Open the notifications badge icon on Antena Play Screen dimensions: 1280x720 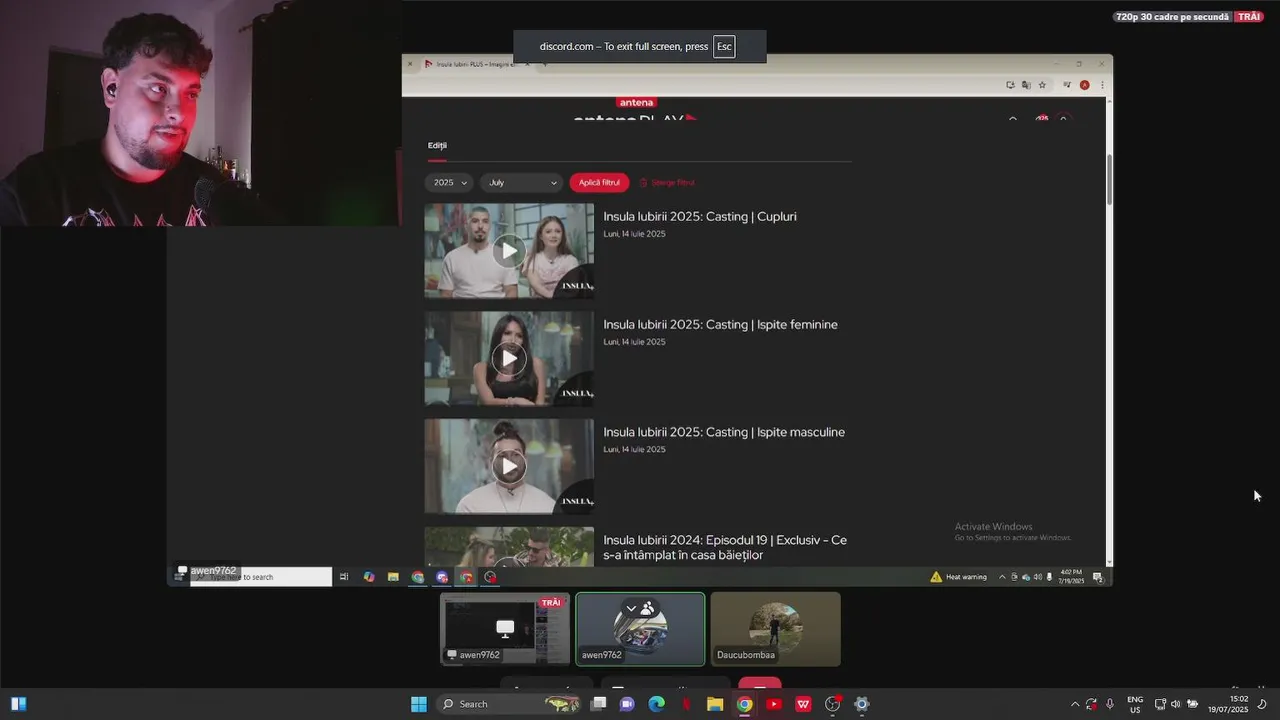click(x=1041, y=119)
